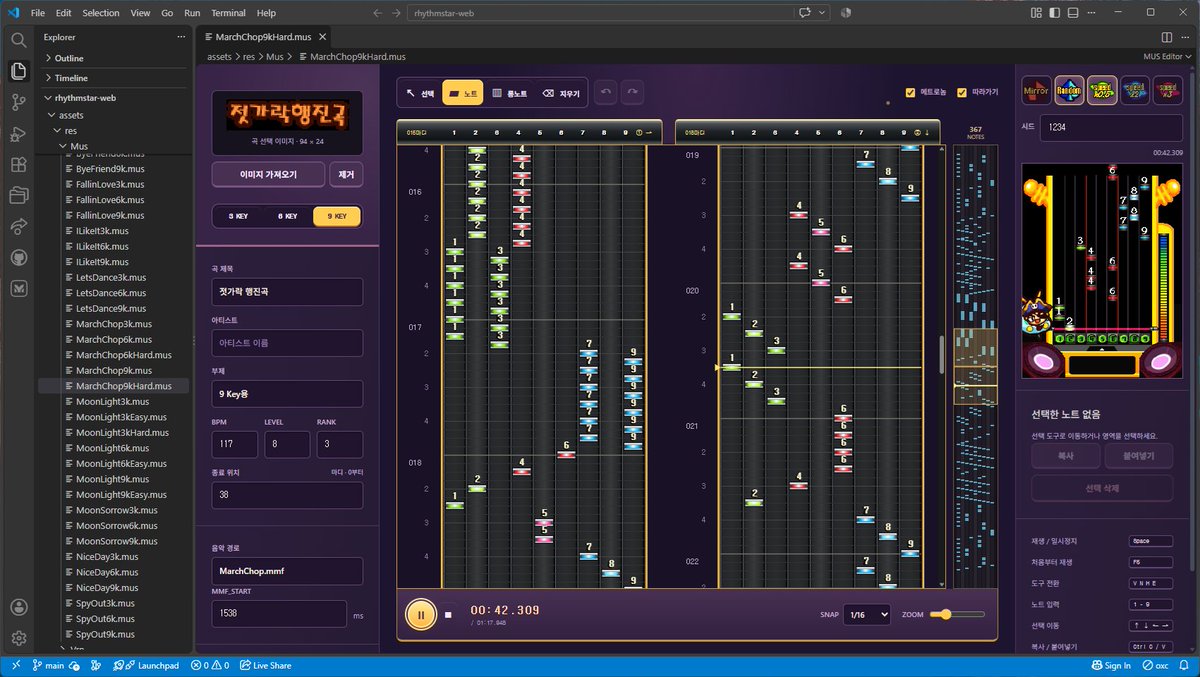Select the 6 KEY mode option
This screenshot has height=677, width=1200.
point(288,216)
